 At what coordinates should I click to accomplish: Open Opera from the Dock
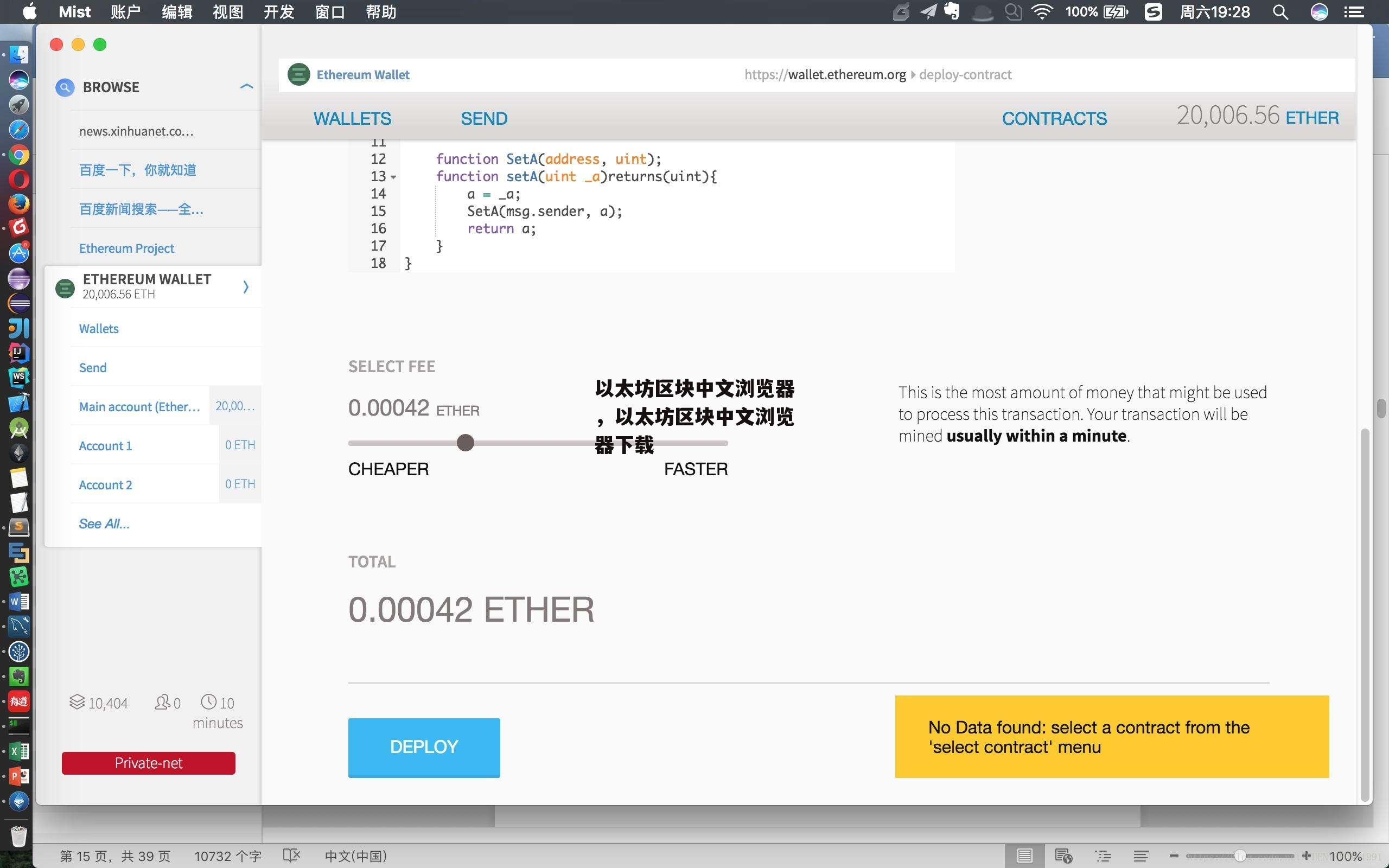(19, 180)
